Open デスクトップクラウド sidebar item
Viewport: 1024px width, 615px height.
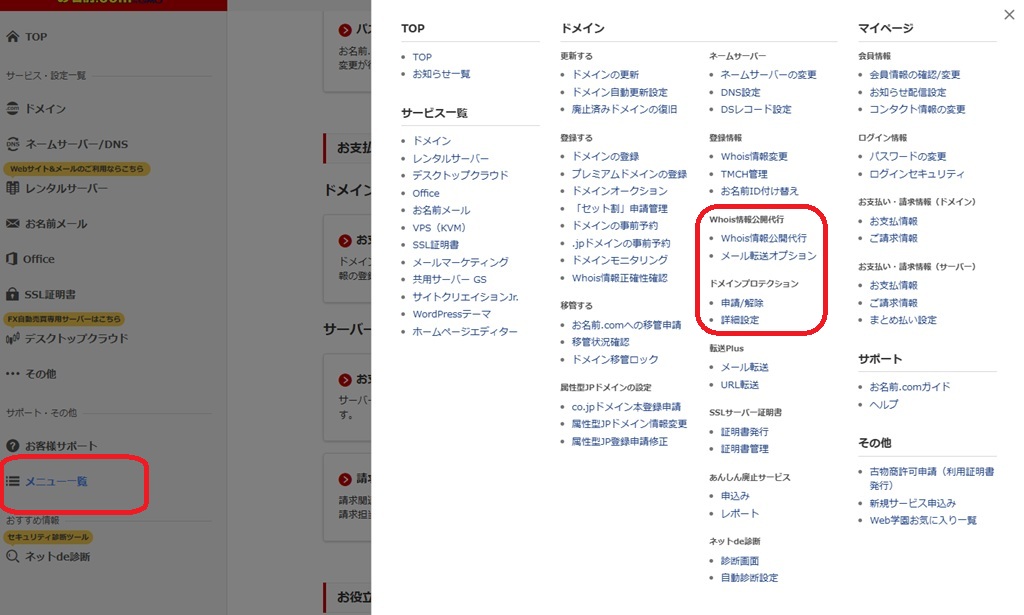pos(76,338)
